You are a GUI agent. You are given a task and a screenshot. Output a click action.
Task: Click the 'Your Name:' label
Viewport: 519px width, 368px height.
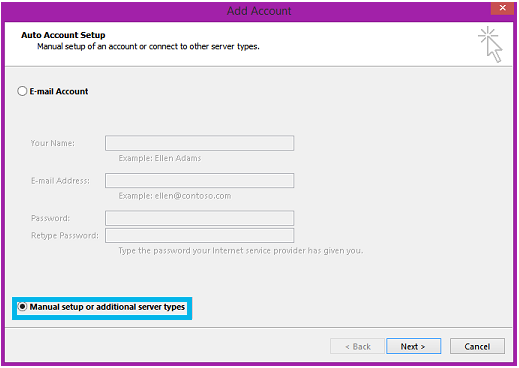pos(53,143)
